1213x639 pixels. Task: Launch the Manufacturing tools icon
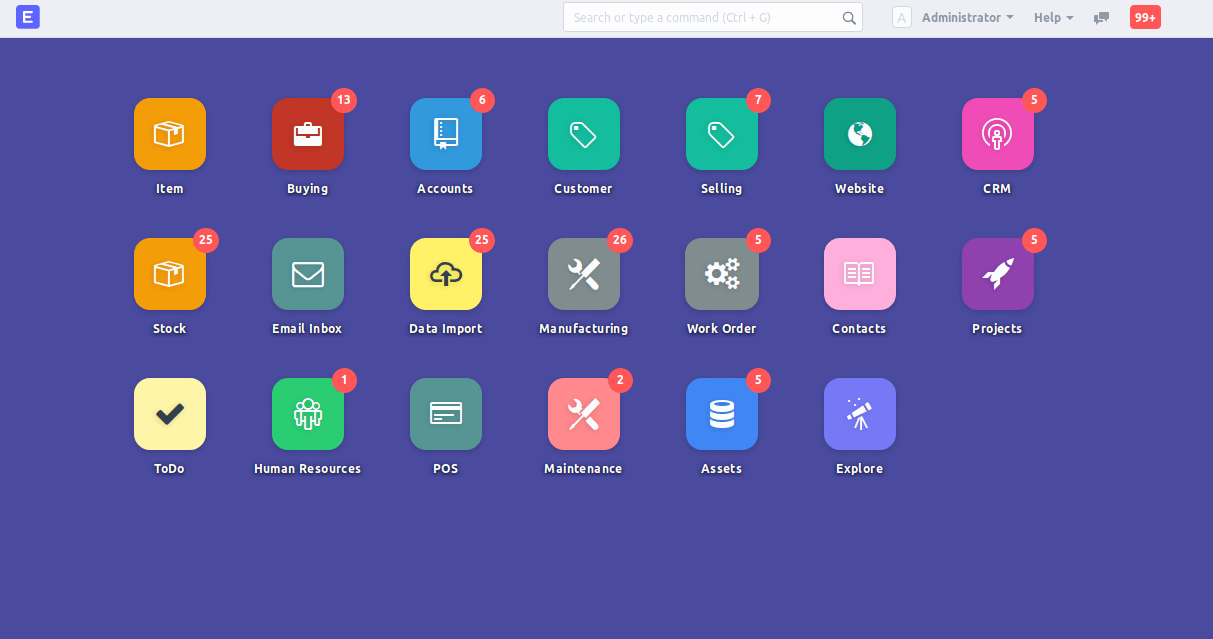[x=584, y=274]
